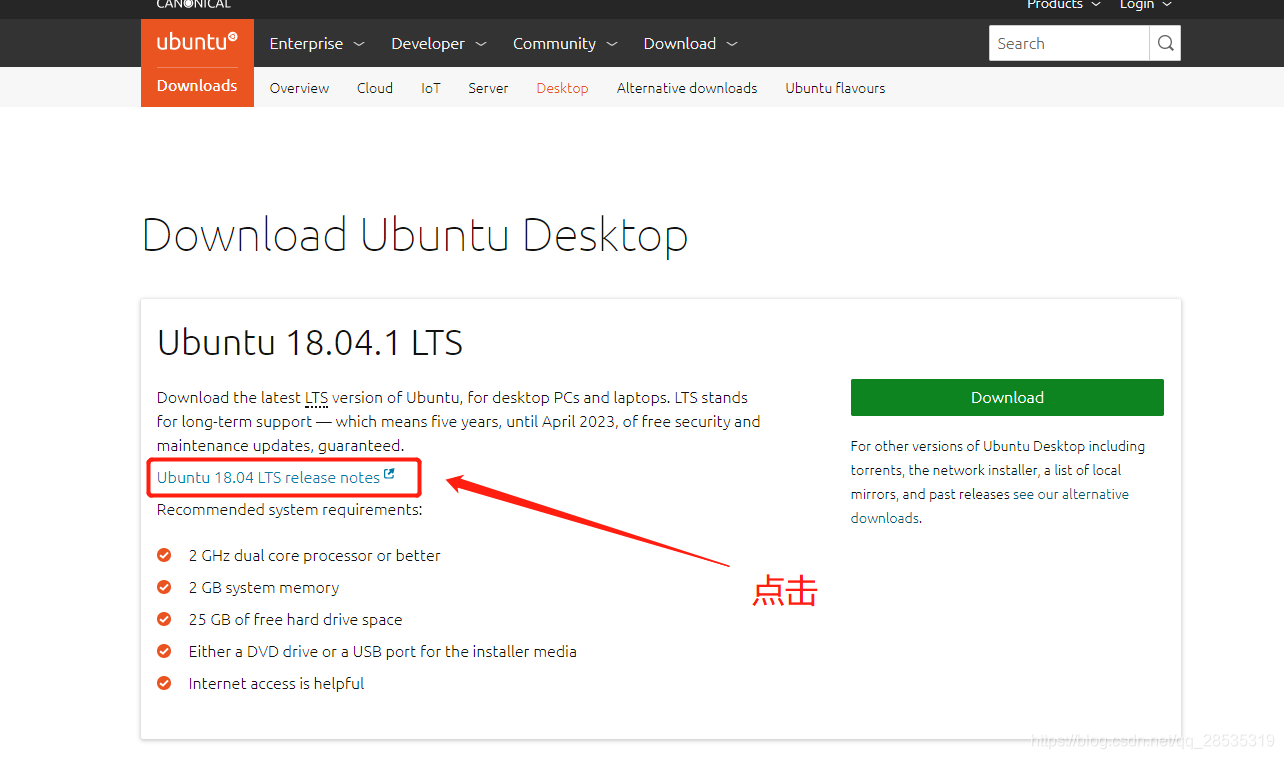Image resolution: width=1284 pixels, height=759 pixels.
Task: Click the 'Download Ubuntu Desktop' page title
Action: tap(415, 235)
